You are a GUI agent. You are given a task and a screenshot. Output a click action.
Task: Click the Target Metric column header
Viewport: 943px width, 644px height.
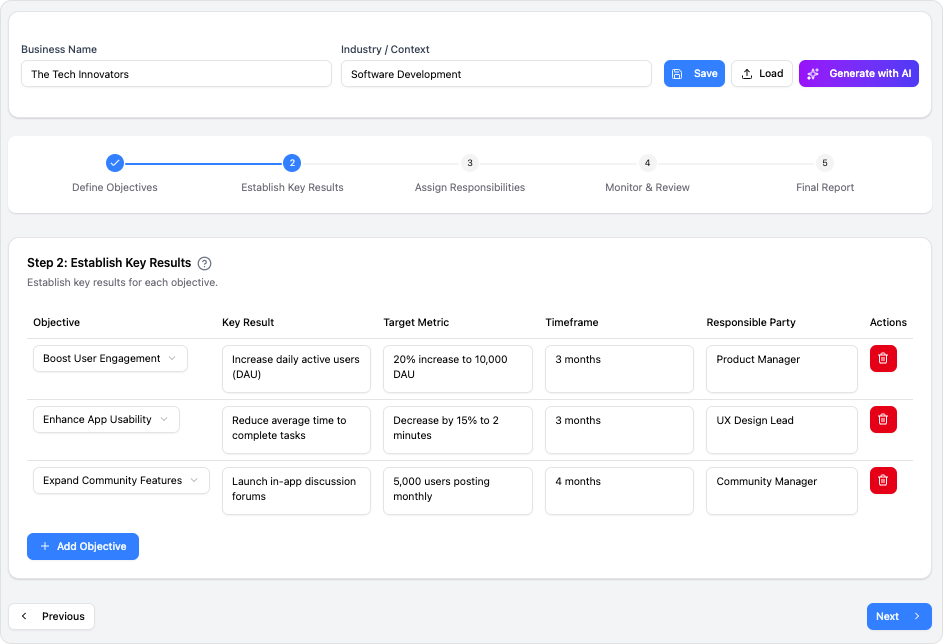(x=416, y=322)
